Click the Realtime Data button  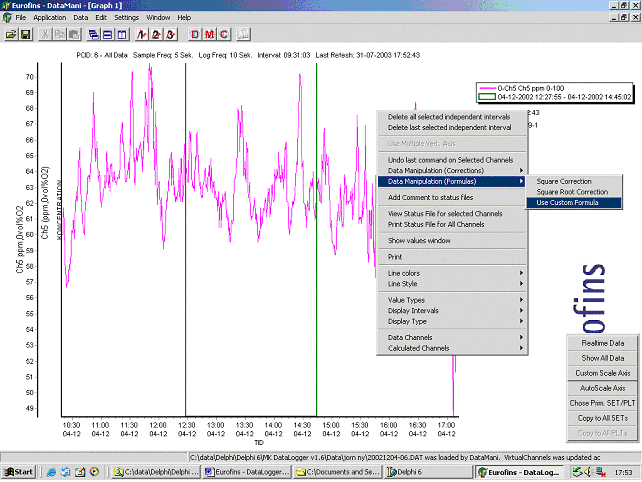[603, 343]
